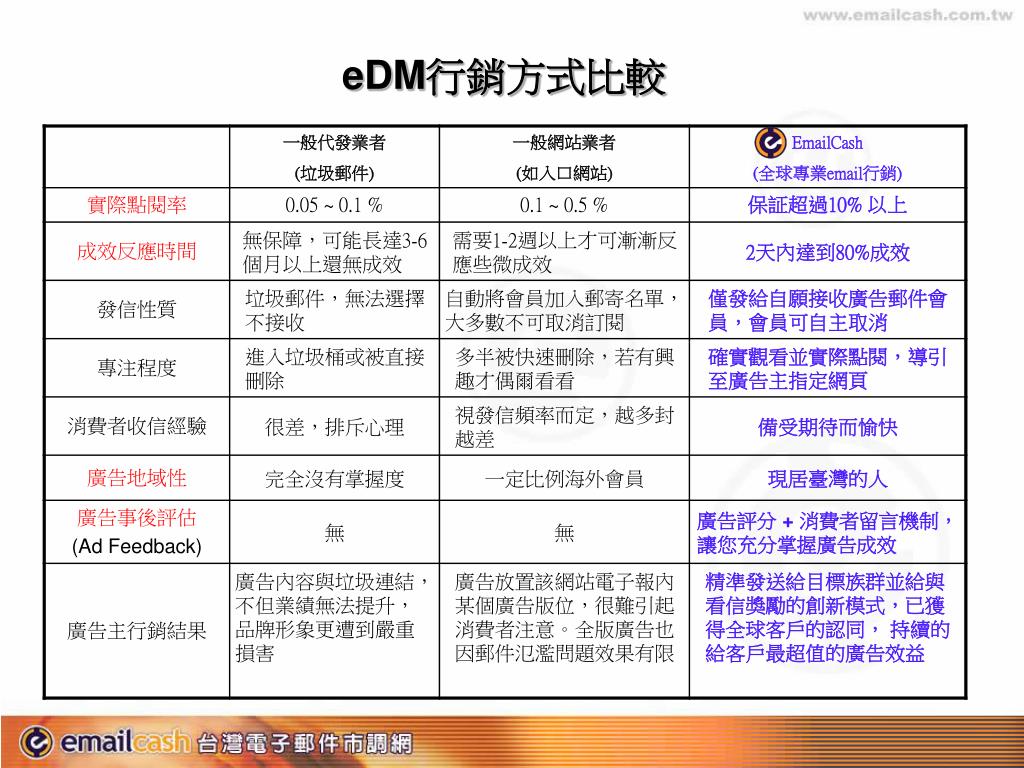Click the 垃圾郵件，無法選擇不接收 cell
The width and height of the screenshot is (1024, 768).
(334, 310)
